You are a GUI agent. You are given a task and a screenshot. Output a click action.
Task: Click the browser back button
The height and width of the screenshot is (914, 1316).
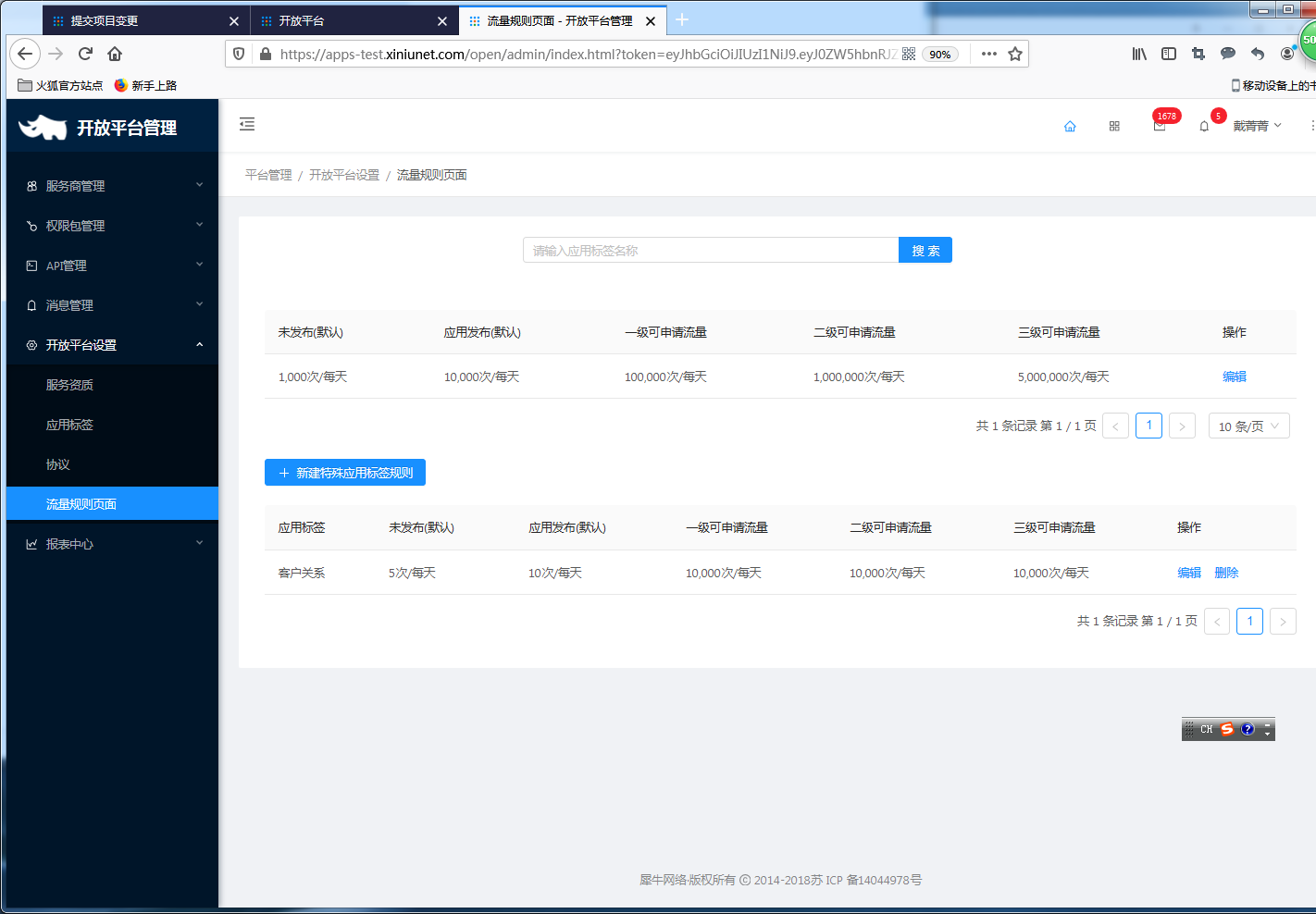click(x=25, y=54)
